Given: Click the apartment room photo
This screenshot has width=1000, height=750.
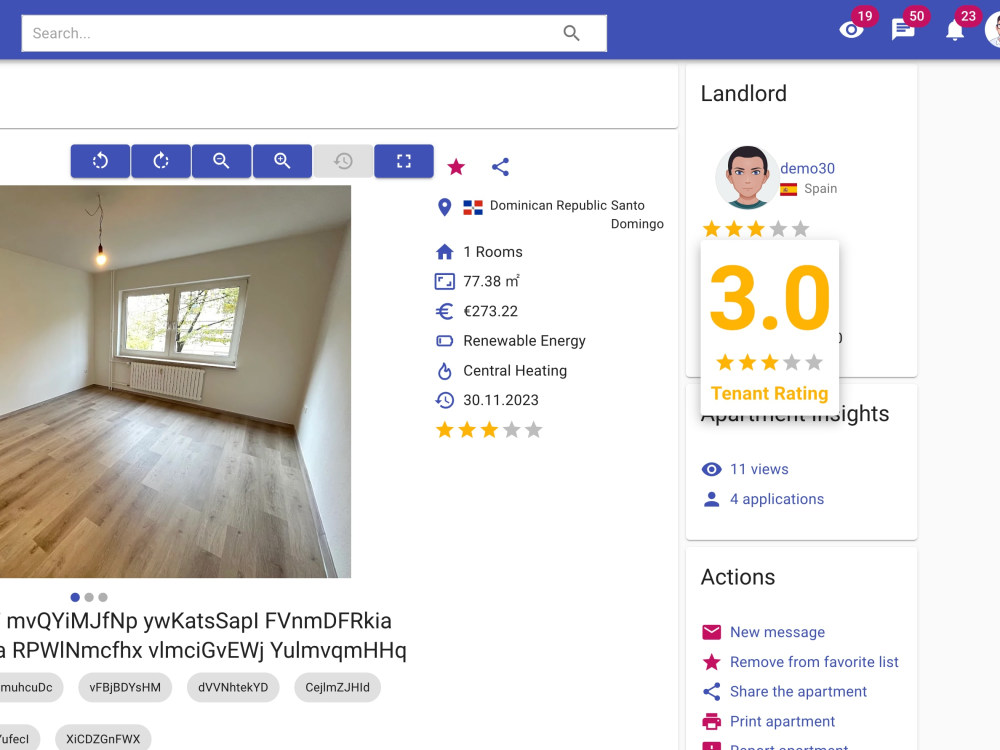Looking at the screenshot, I should (x=175, y=381).
